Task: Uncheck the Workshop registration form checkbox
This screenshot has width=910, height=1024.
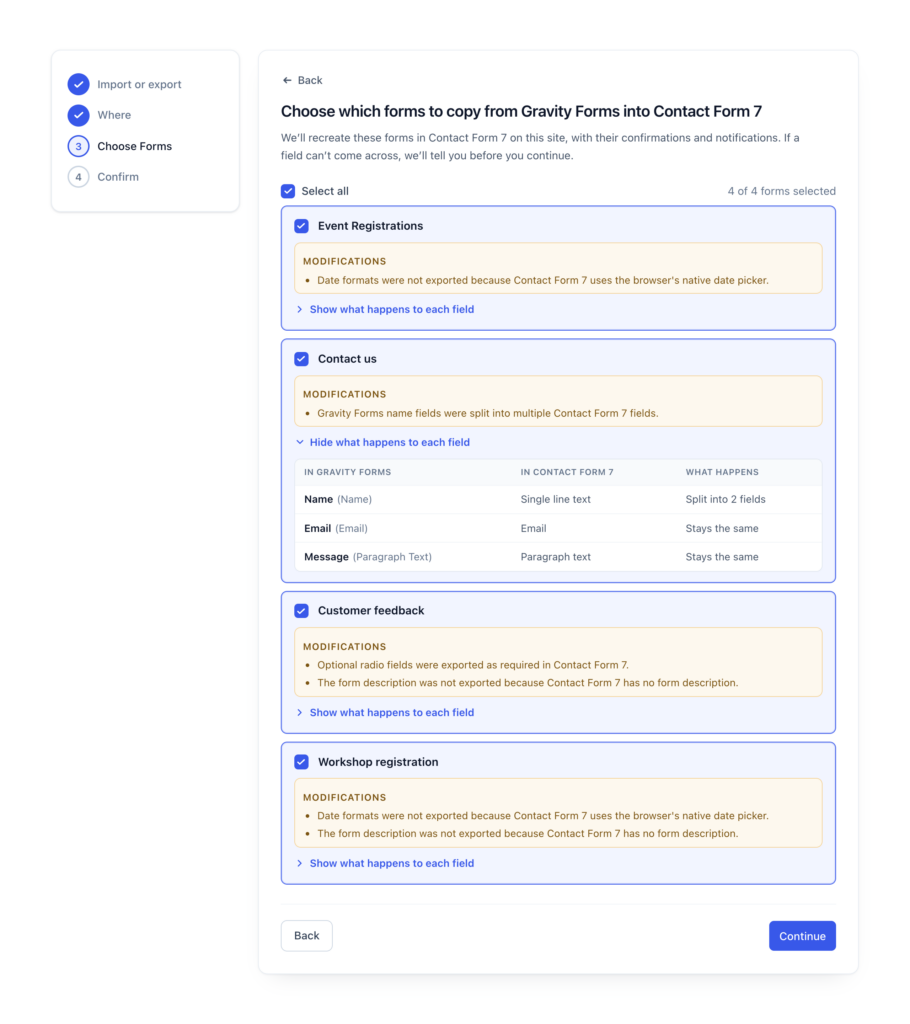Action: click(x=301, y=762)
